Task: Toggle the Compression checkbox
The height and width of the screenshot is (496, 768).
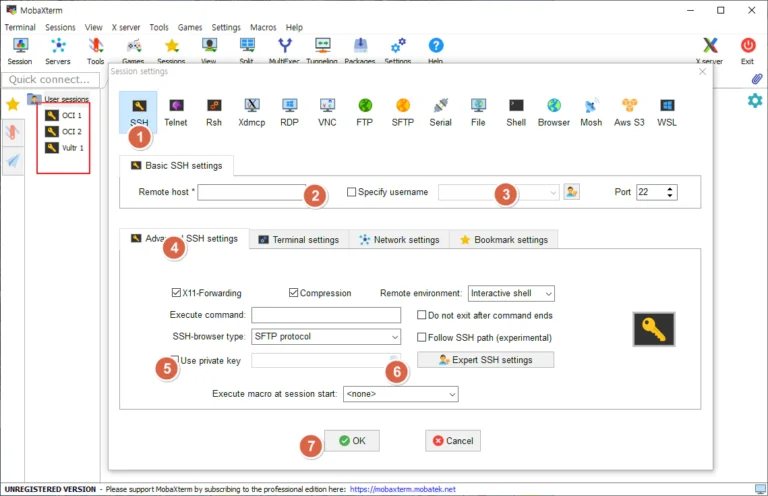Action: tap(293, 293)
